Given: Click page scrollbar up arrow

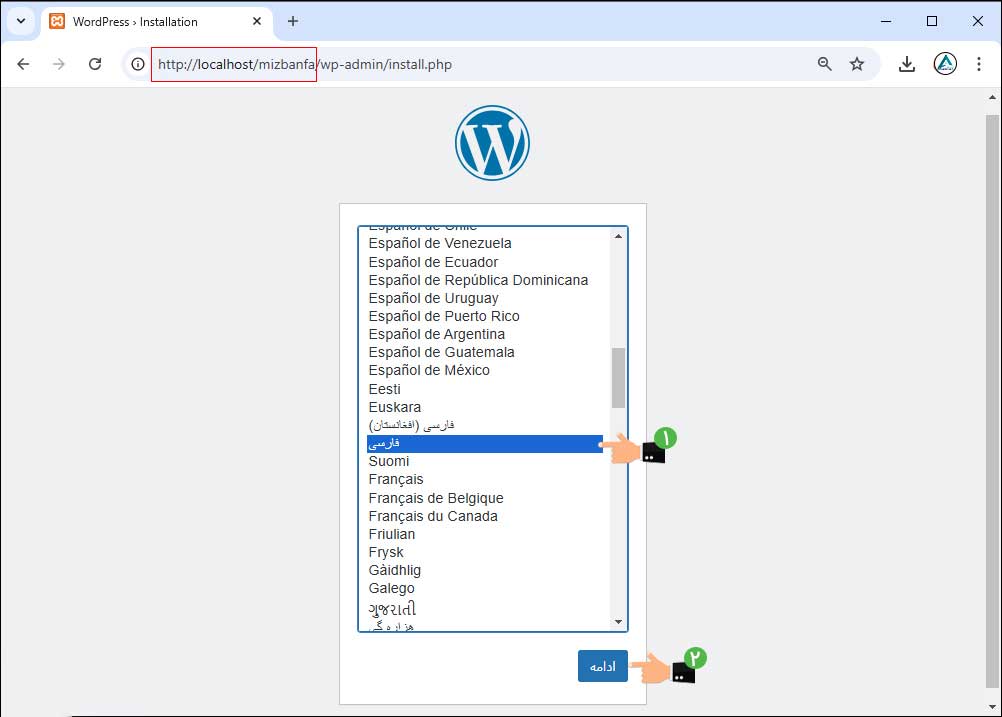Looking at the screenshot, I should point(992,97).
